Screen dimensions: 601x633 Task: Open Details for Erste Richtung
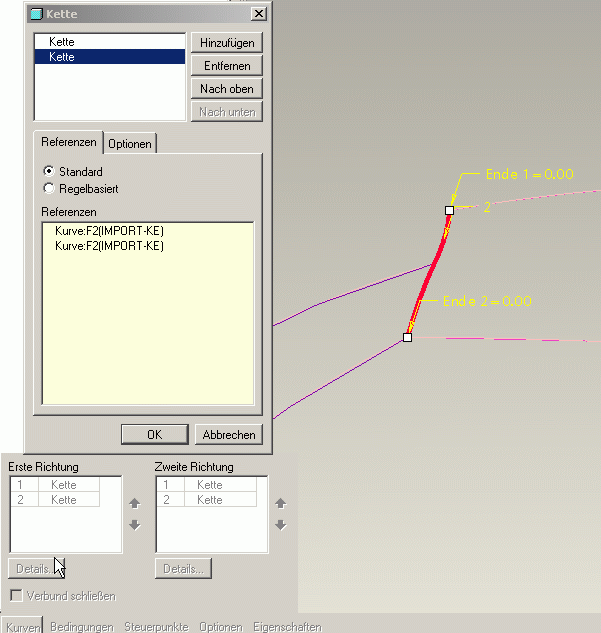pos(36,568)
